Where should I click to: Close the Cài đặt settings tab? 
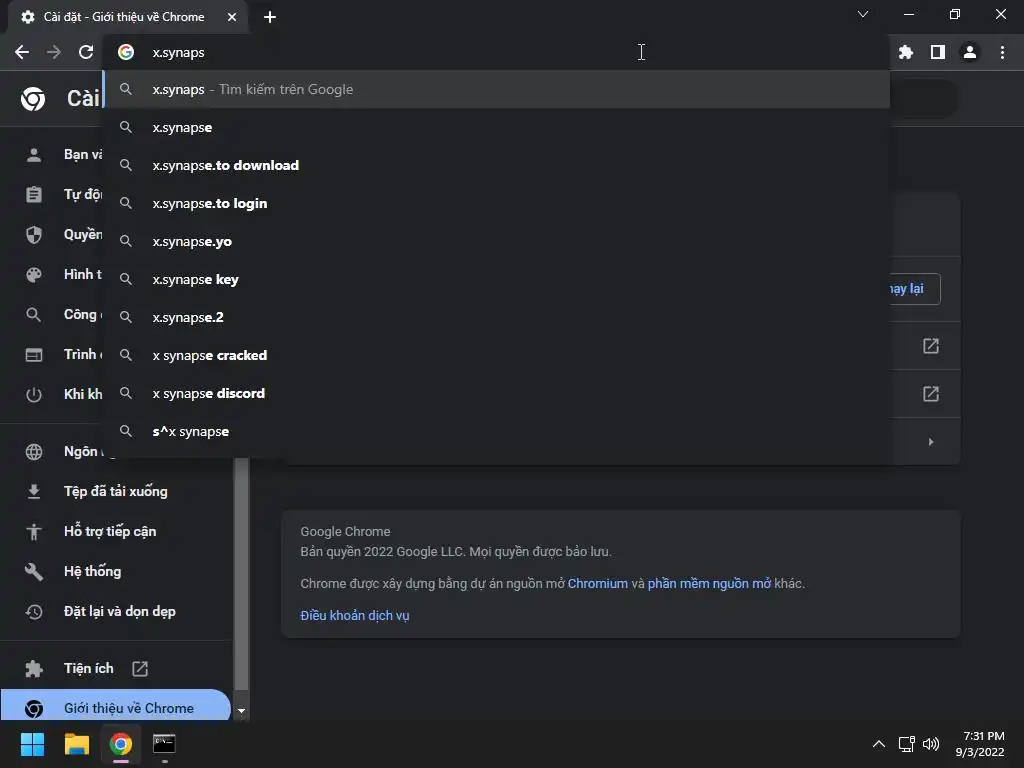[232, 17]
